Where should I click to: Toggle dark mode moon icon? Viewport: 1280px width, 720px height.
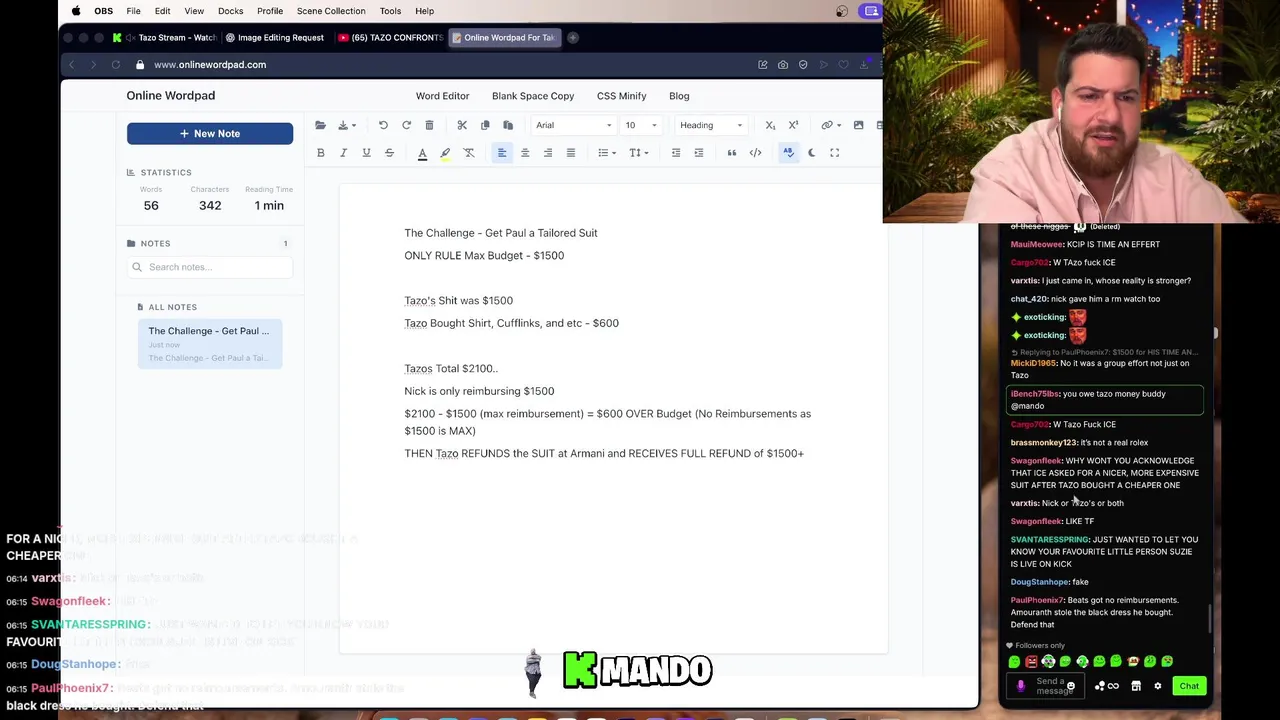point(812,153)
